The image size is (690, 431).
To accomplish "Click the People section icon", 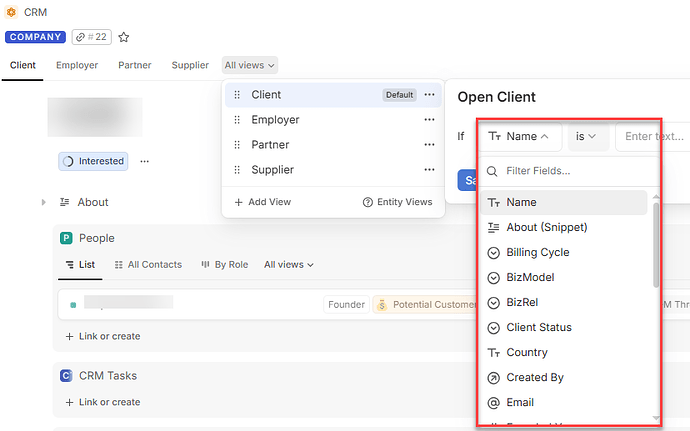I will click(x=66, y=238).
